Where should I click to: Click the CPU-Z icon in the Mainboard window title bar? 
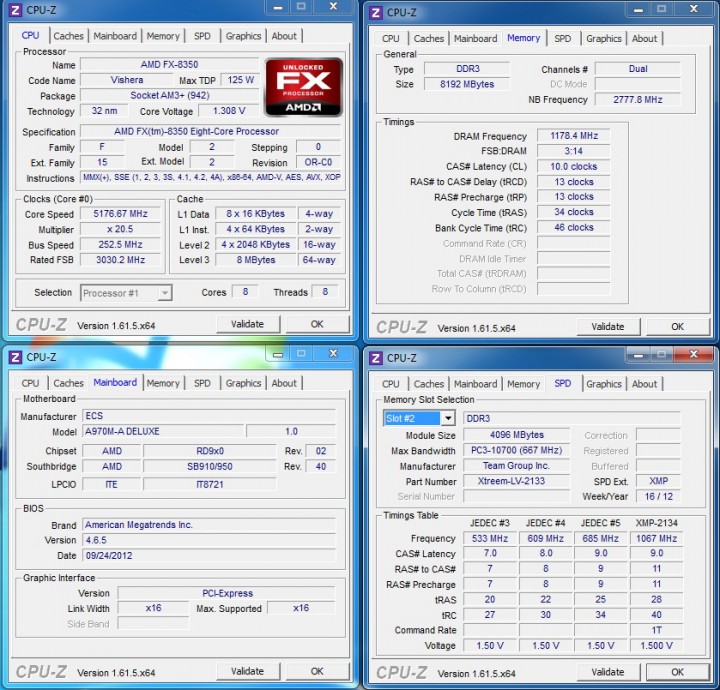(15, 357)
